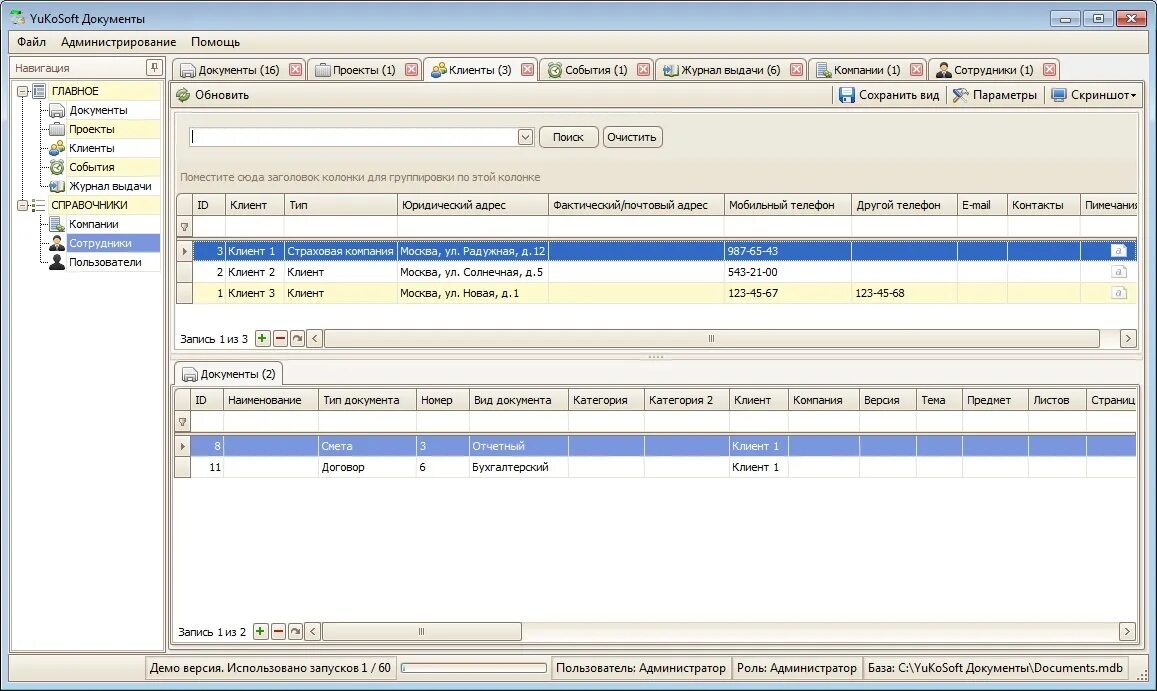
Task: Switch to the Сотрудники (1) tab
Action: pyautogui.click(x=993, y=70)
